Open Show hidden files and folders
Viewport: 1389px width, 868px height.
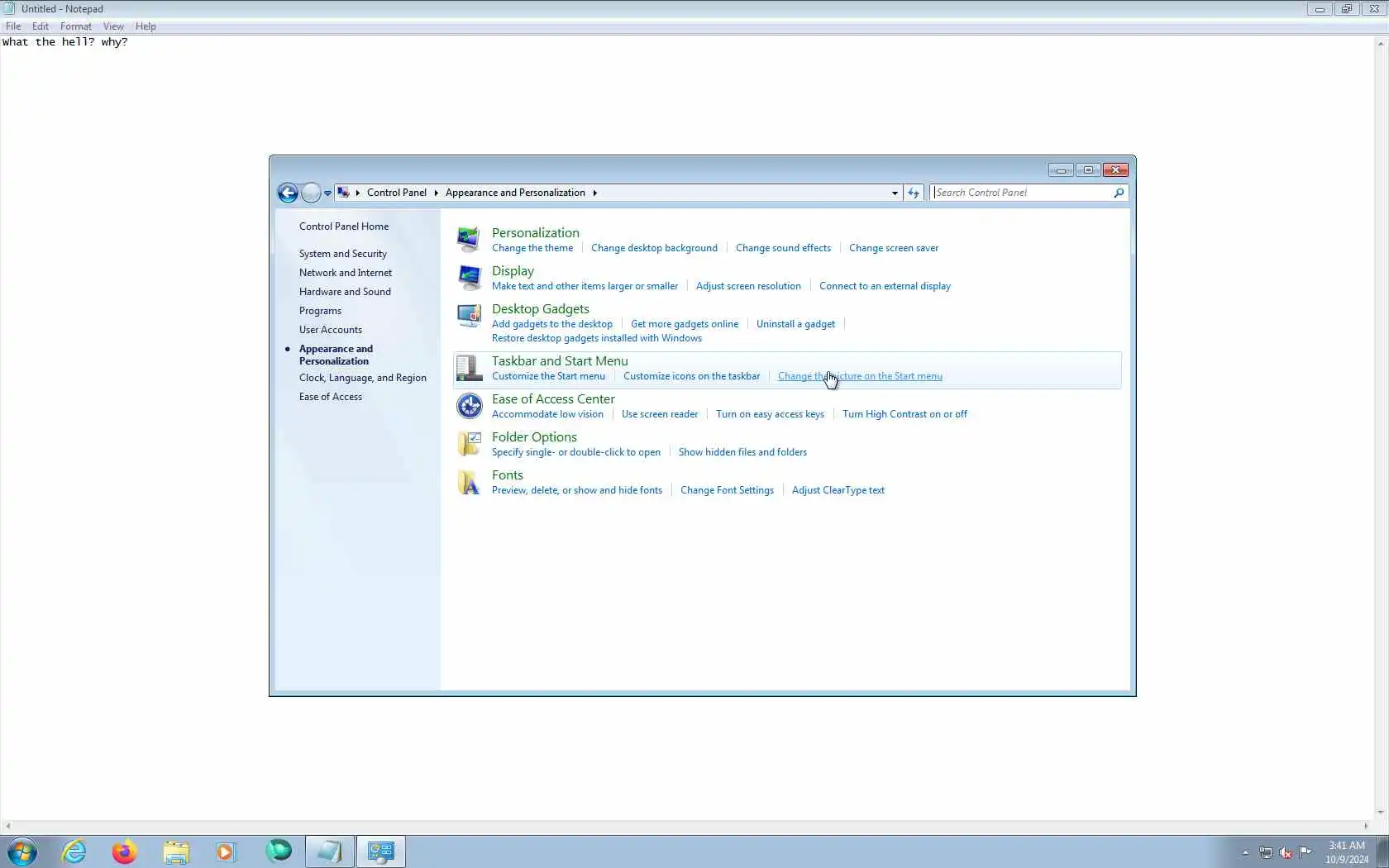pyautogui.click(x=742, y=452)
